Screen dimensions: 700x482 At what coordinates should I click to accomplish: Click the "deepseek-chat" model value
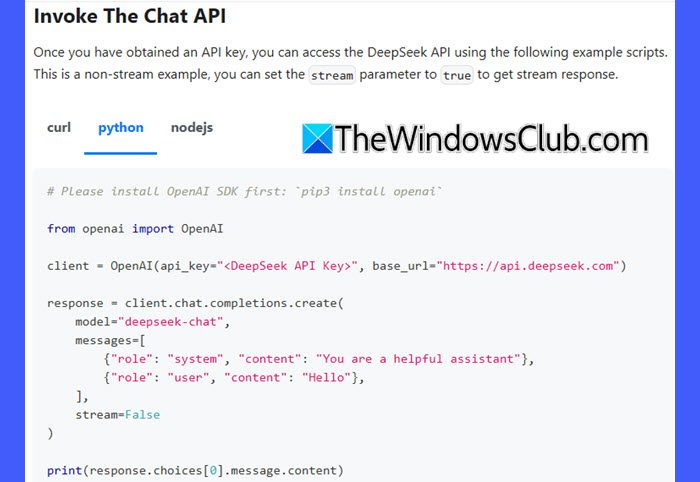170,322
